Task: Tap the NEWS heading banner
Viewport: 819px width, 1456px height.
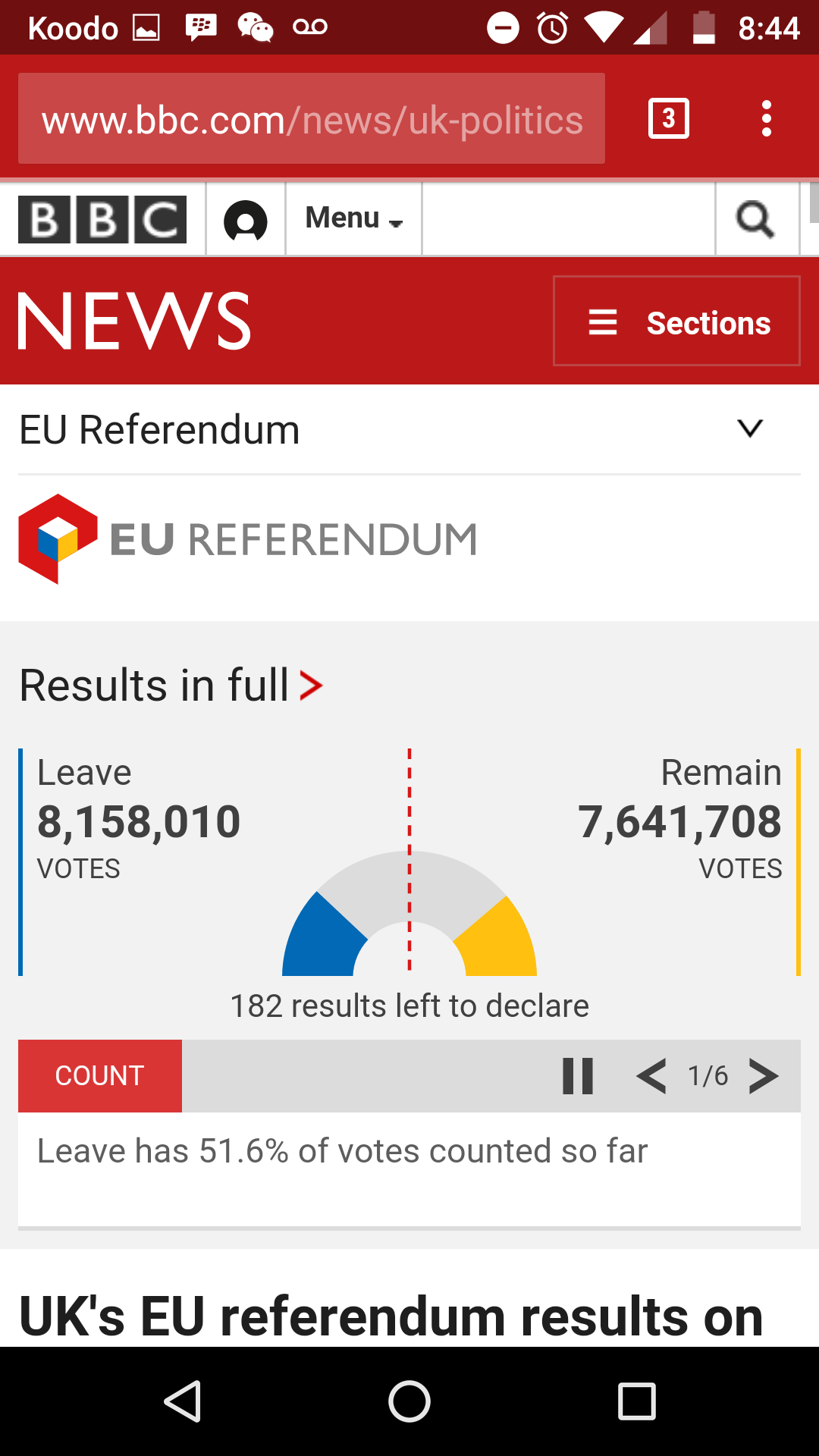Action: pyautogui.click(x=135, y=321)
